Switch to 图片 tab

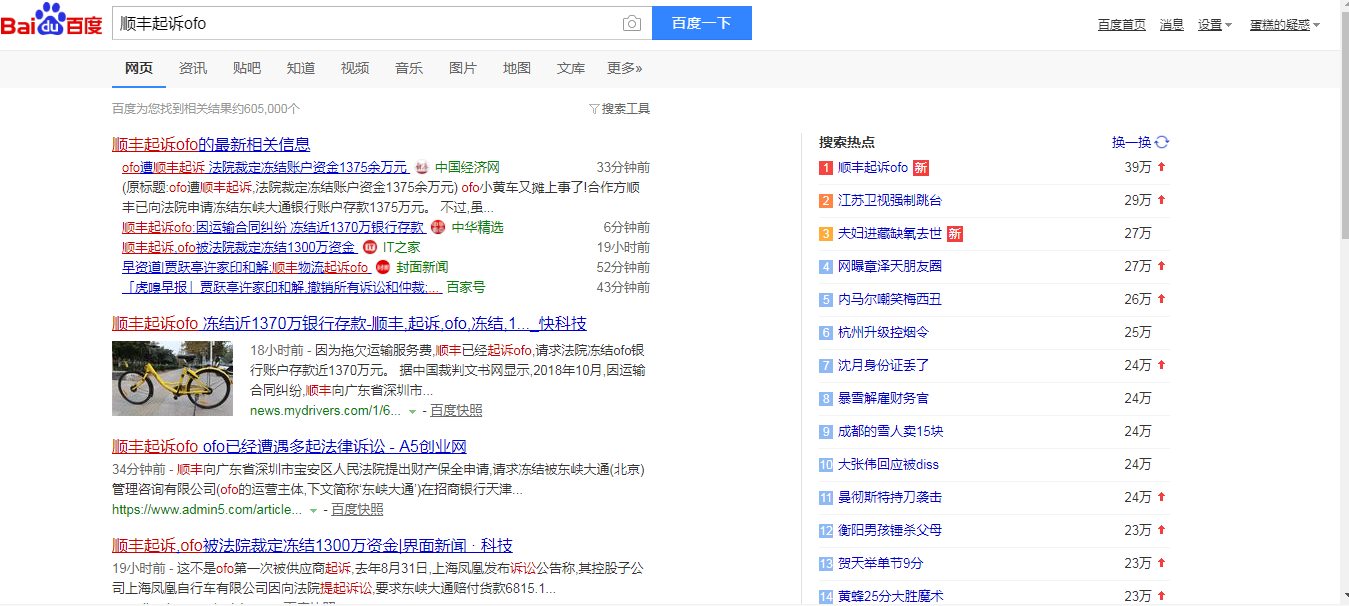pyautogui.click(x=463, y=68)
